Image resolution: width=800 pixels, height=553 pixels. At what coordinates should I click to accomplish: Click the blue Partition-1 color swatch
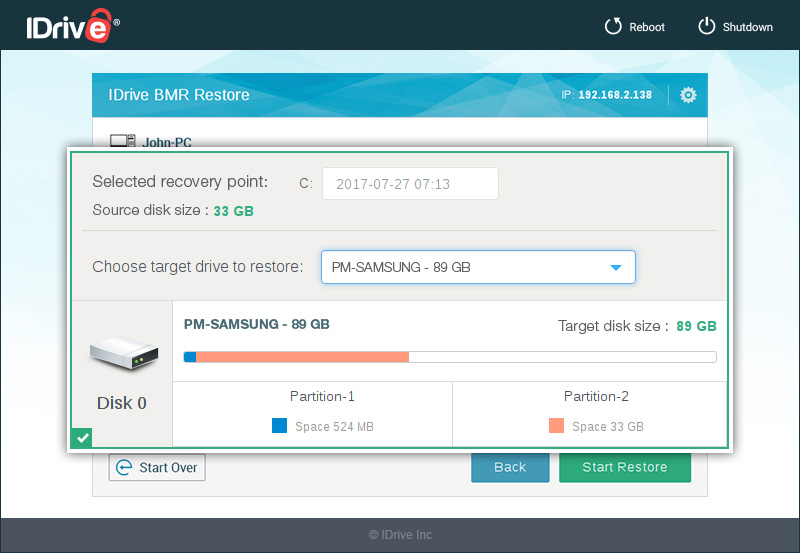pyautogui.click(x=280, y=426)
